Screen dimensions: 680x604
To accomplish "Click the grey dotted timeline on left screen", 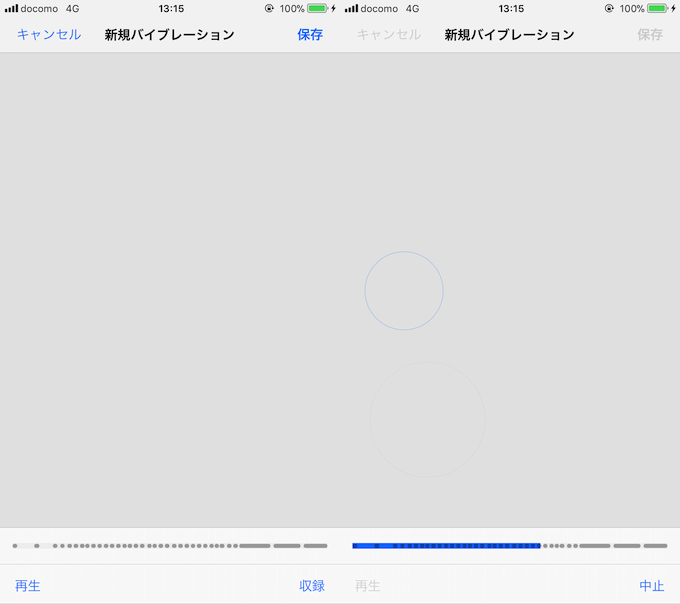I will (170, 546).
